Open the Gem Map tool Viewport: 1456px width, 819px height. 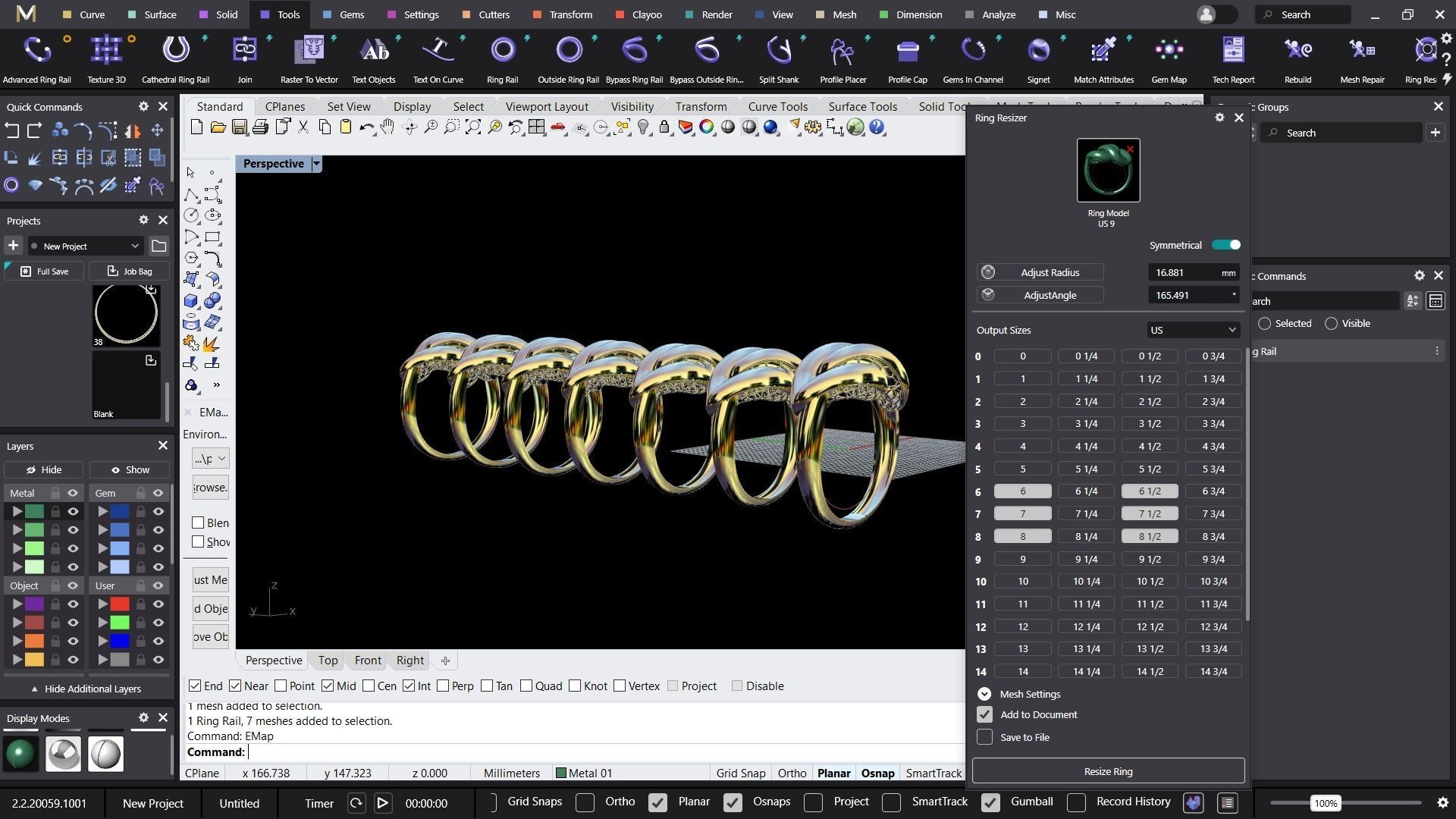[x=1169, y=59]
